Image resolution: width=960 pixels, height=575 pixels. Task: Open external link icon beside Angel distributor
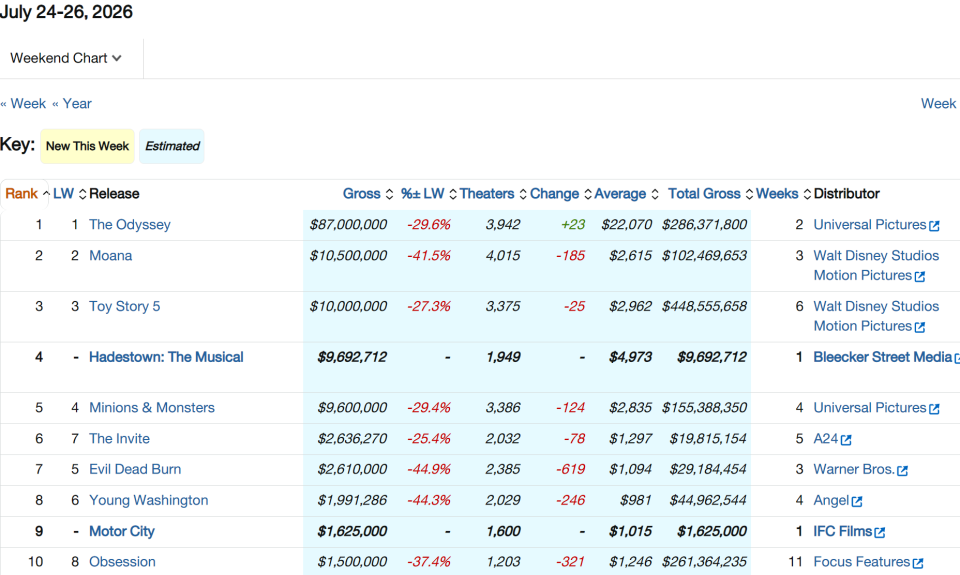click(857, 502)
